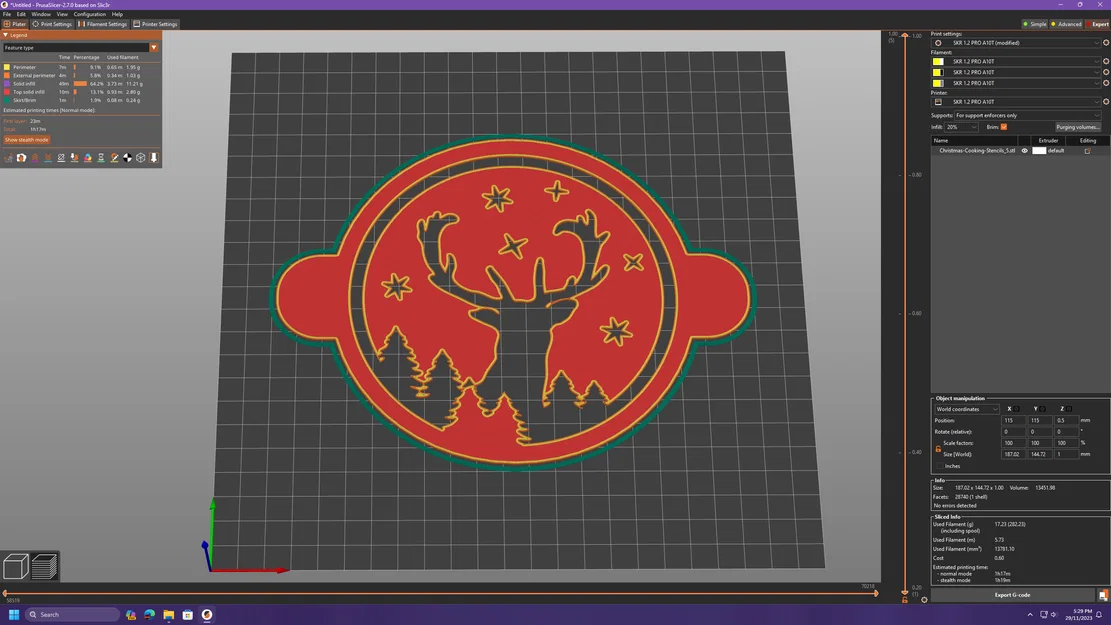Screen dimensions: 1111x625
Task: Toggle the Seams display icon
Action: coord(61,158)
